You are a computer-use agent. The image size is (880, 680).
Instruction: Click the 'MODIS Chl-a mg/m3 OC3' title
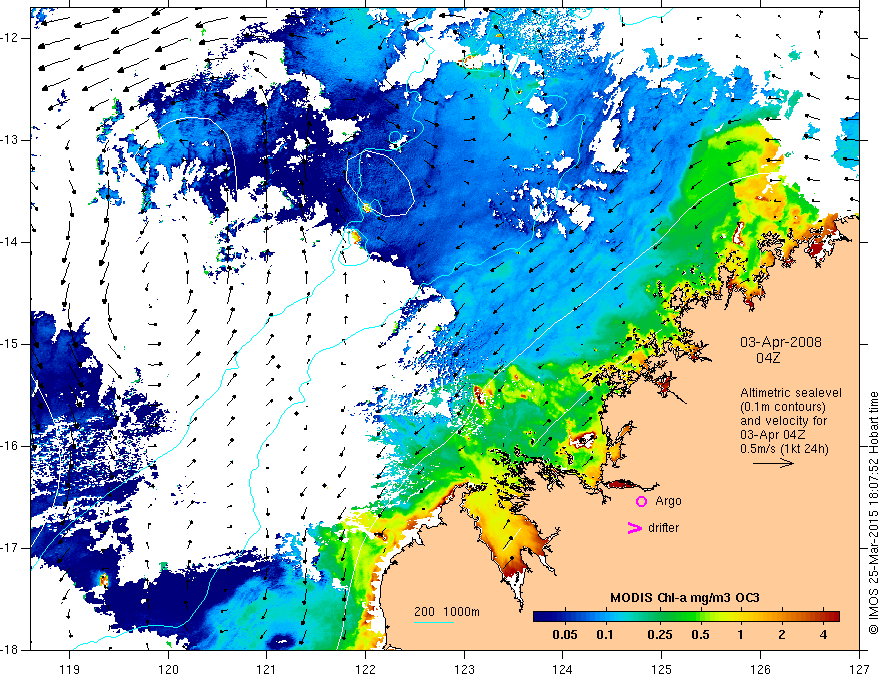685,598
